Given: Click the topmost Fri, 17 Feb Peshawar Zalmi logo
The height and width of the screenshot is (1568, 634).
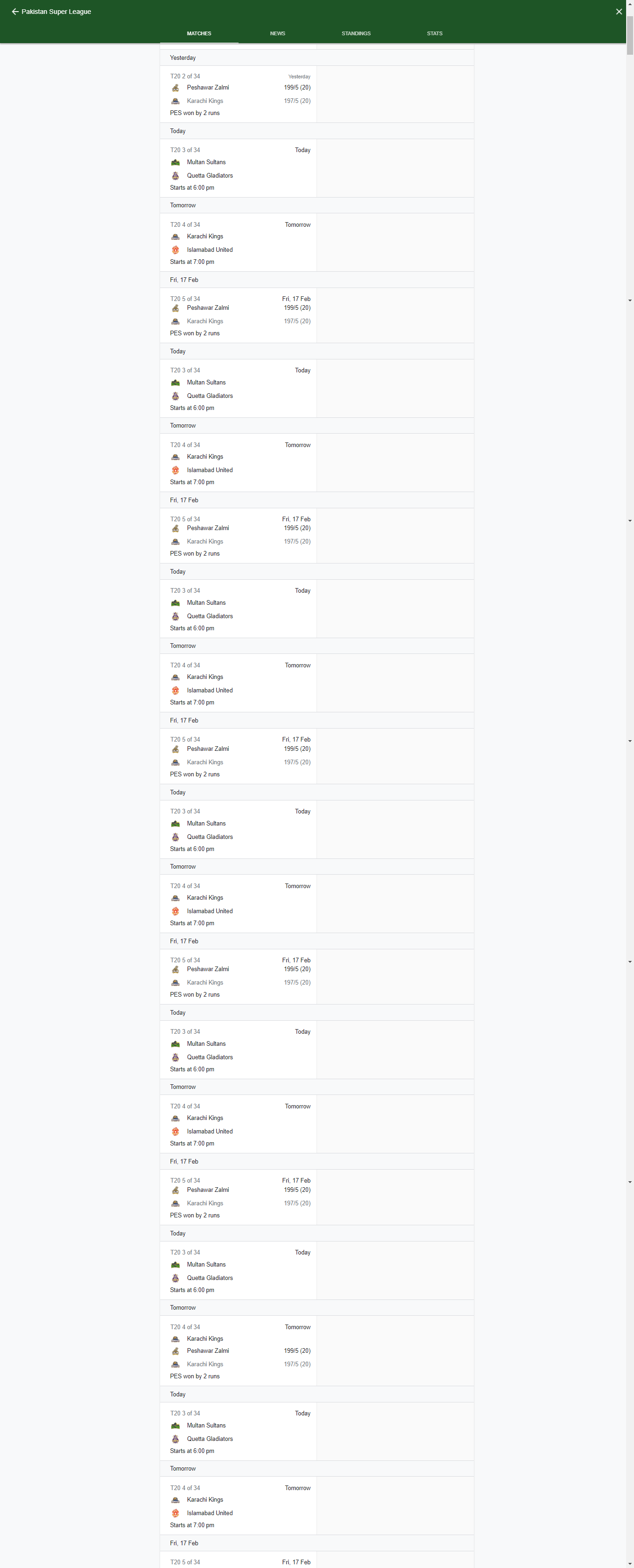Looking at the screenshot, I should 175,308.
